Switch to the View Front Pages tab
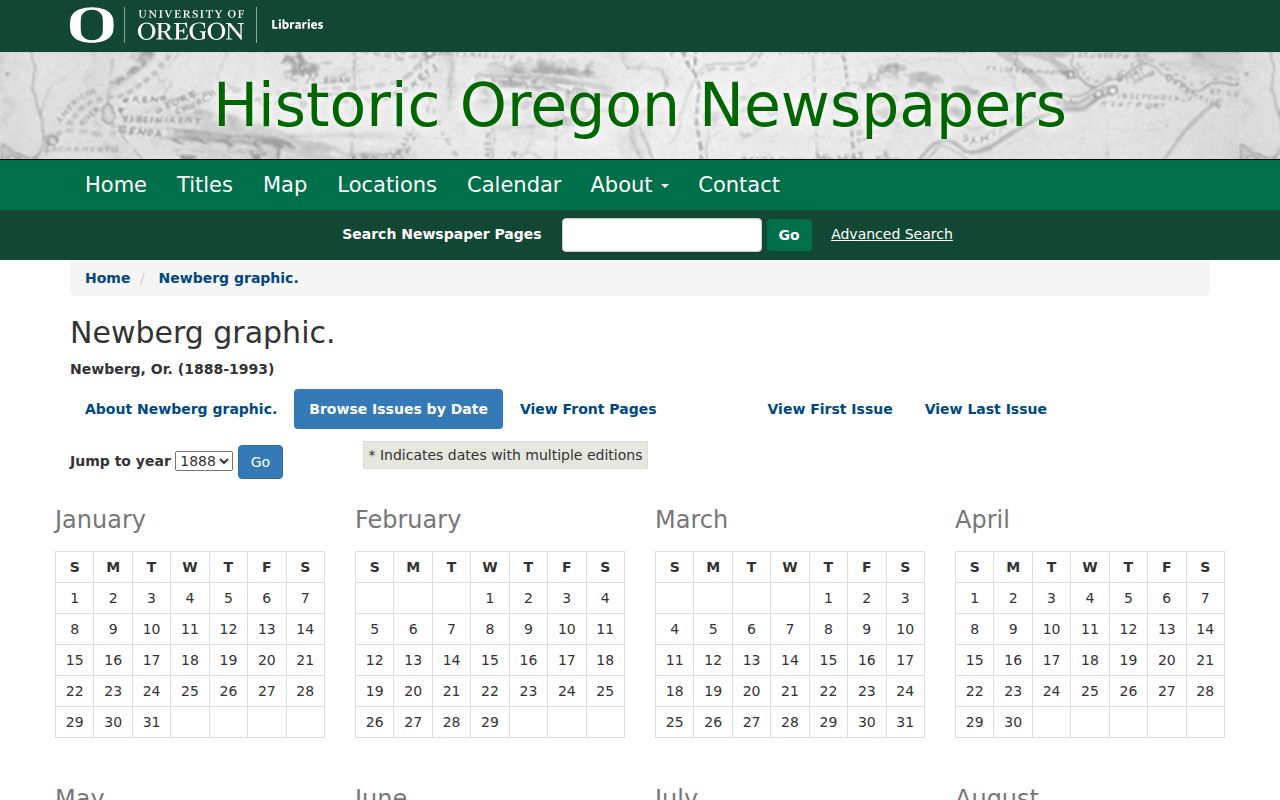This screenshot has height=800, width=1280. 588,409
